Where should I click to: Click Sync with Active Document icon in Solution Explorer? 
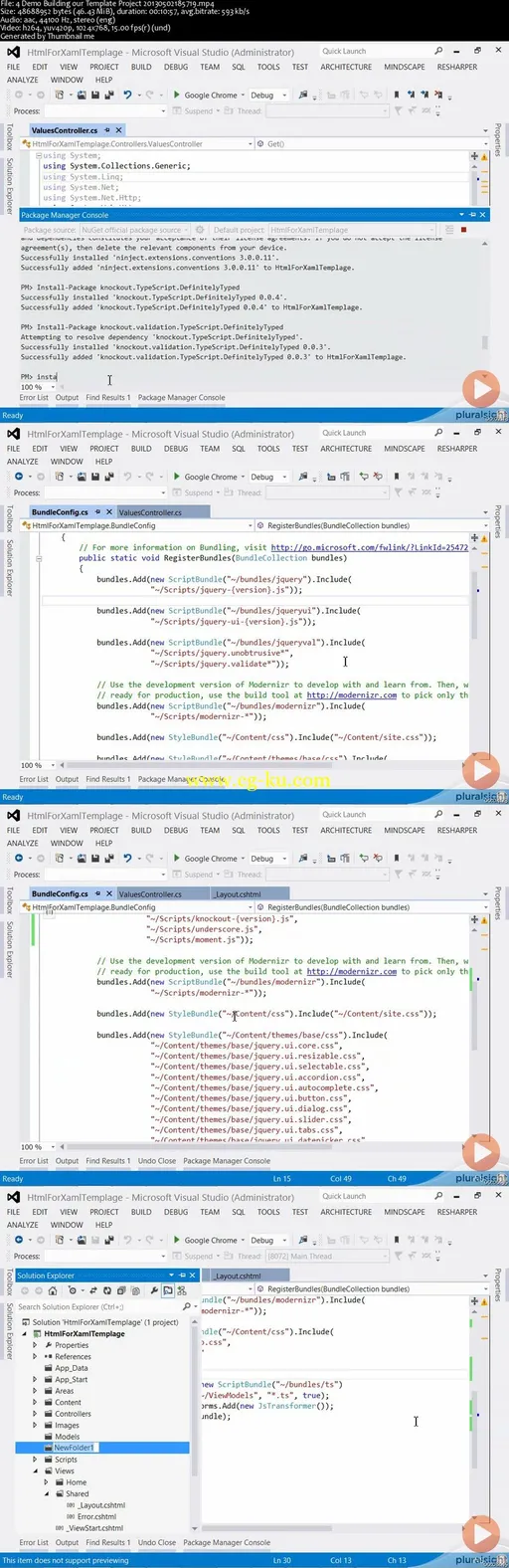click(x=92, y=1290)
